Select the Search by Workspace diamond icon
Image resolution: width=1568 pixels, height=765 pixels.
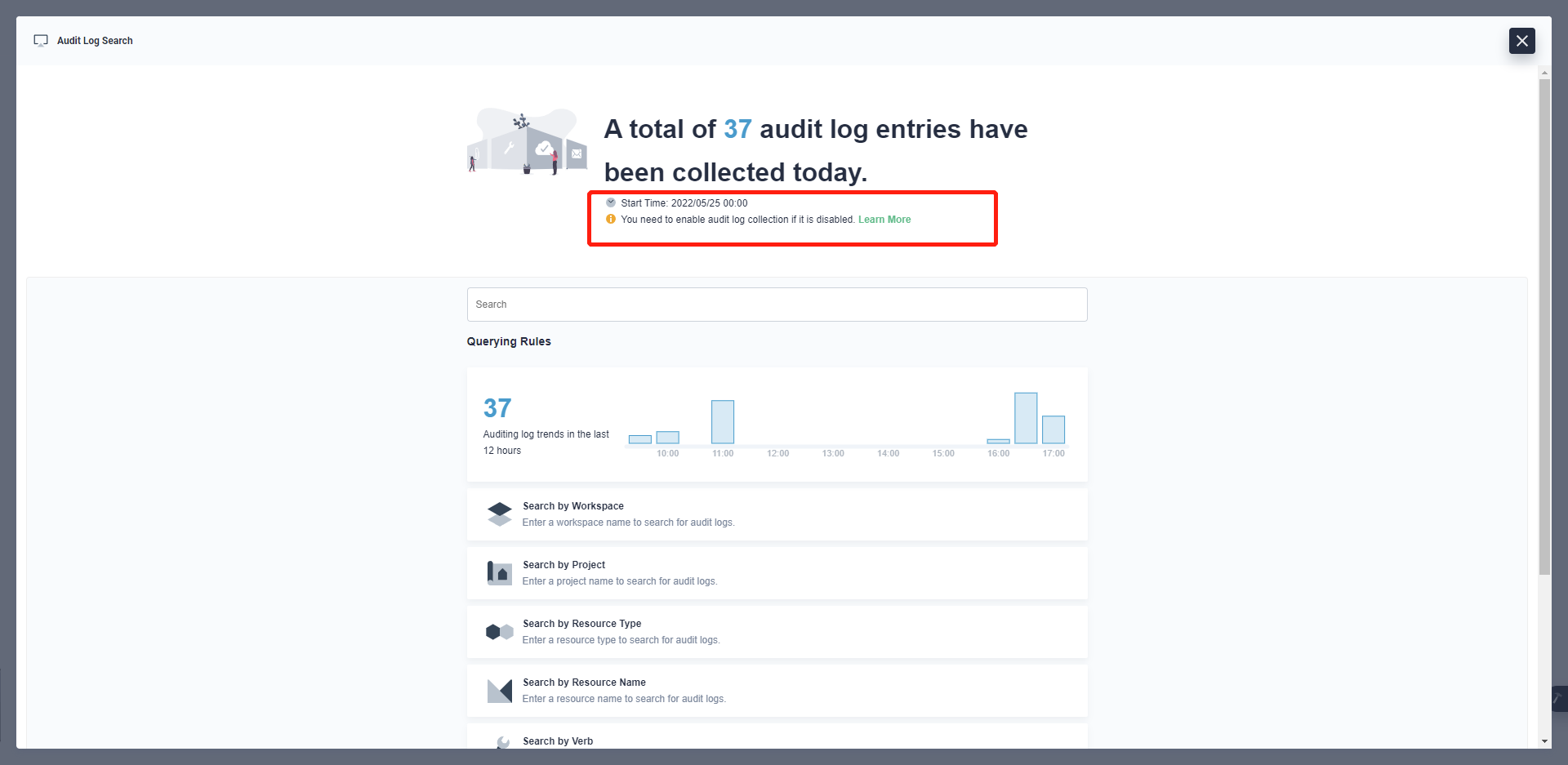[500, 514]
